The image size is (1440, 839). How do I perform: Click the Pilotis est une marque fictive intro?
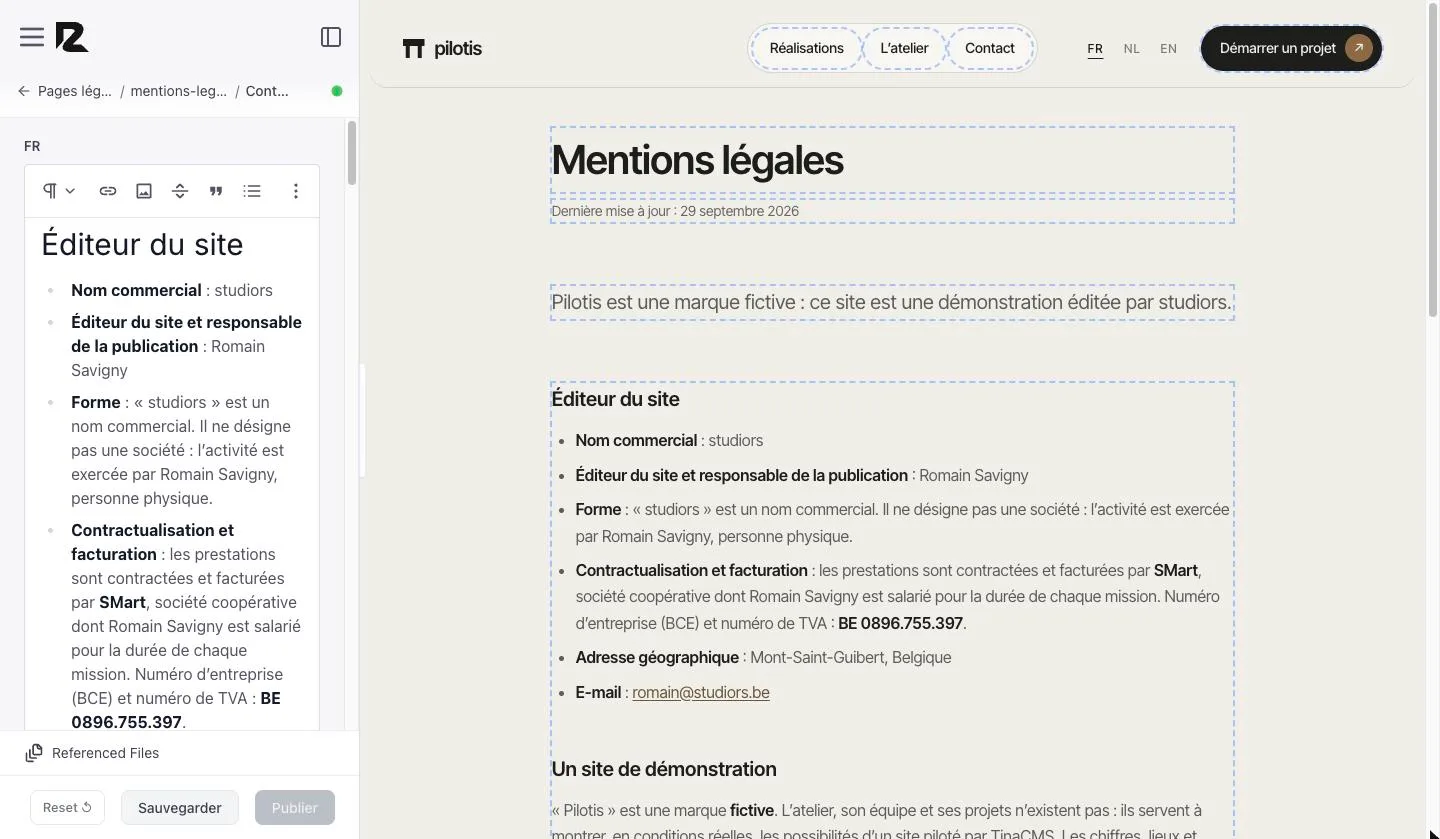coord(891,302)
